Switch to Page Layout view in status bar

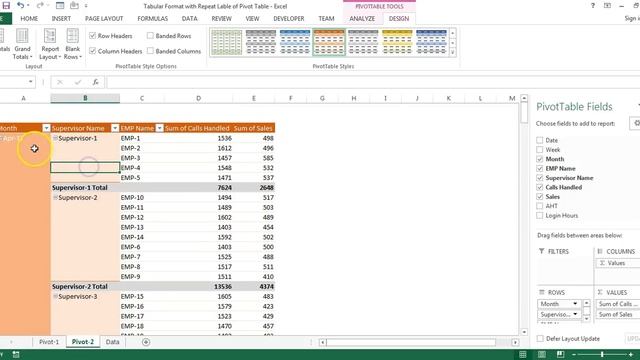pos(541,355)
